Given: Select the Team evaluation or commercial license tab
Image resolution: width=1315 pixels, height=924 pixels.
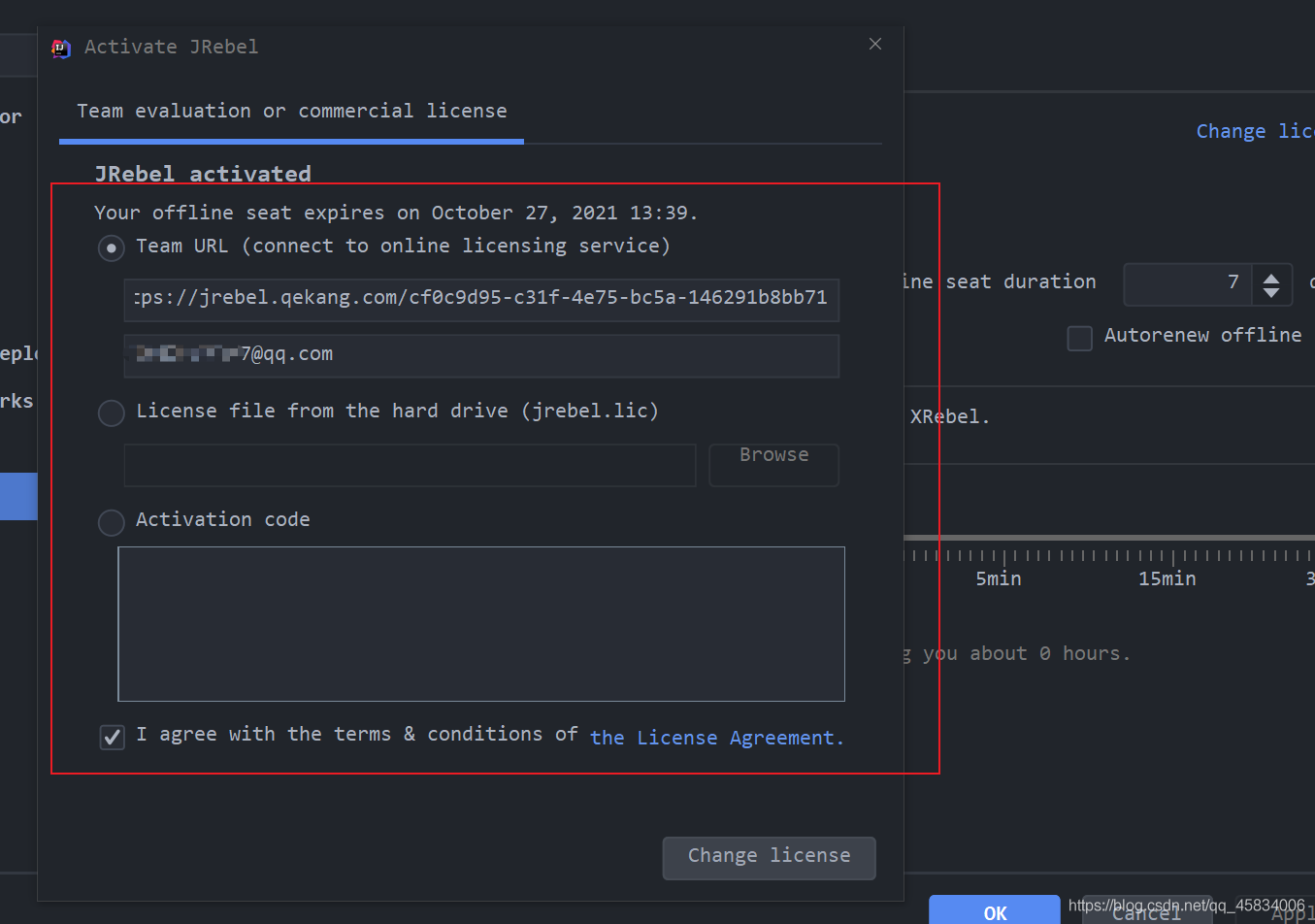Looking at the screenshot, I should (291, 112).
